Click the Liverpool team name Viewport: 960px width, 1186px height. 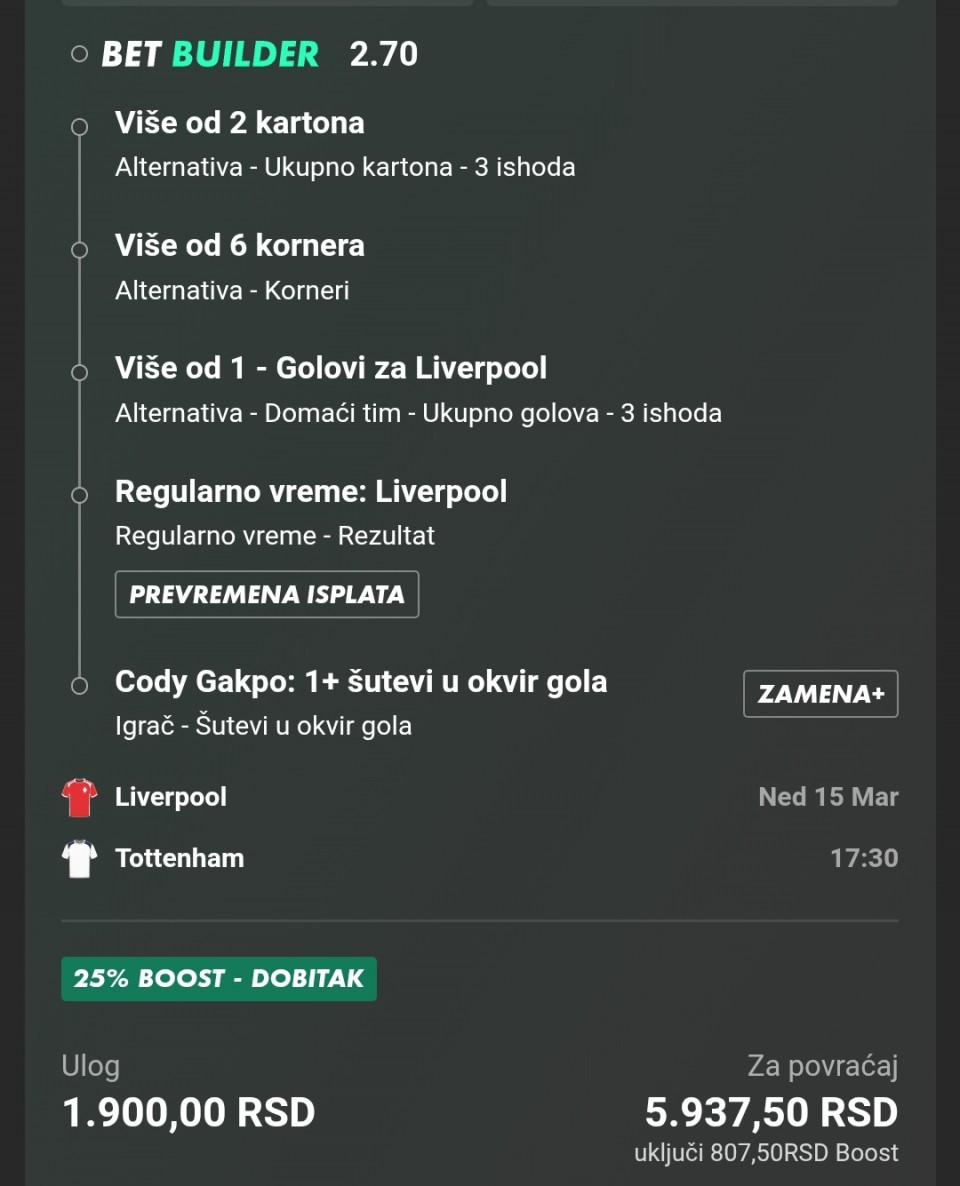click(x=171, y=798)
